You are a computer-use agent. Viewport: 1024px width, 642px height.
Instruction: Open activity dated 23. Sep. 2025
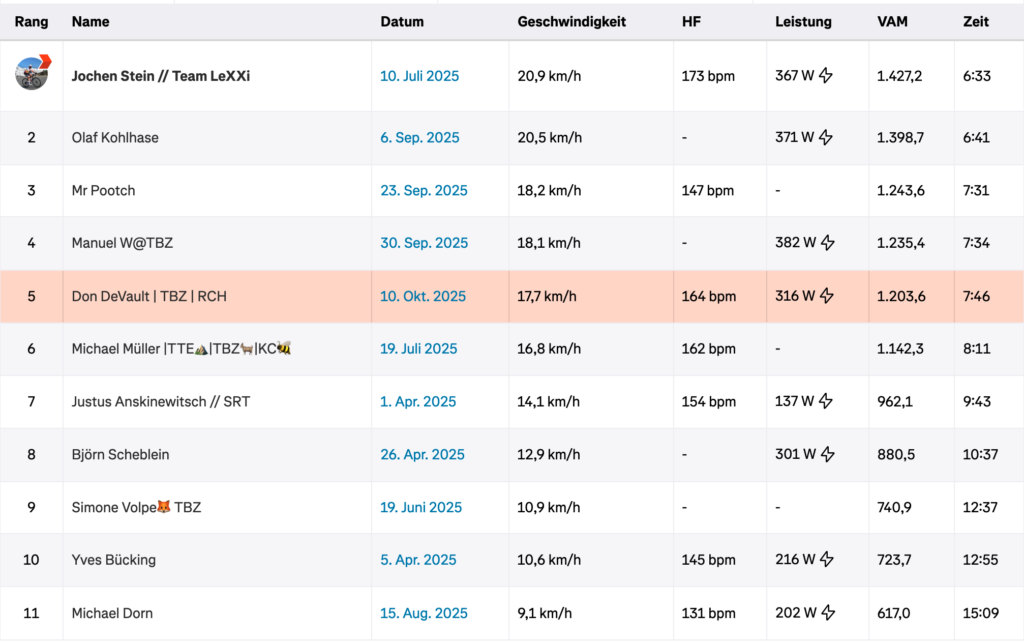pos(424,190)
